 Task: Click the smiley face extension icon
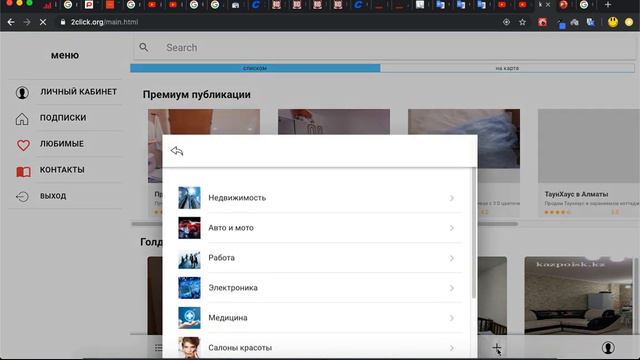(x=613, y=22)
